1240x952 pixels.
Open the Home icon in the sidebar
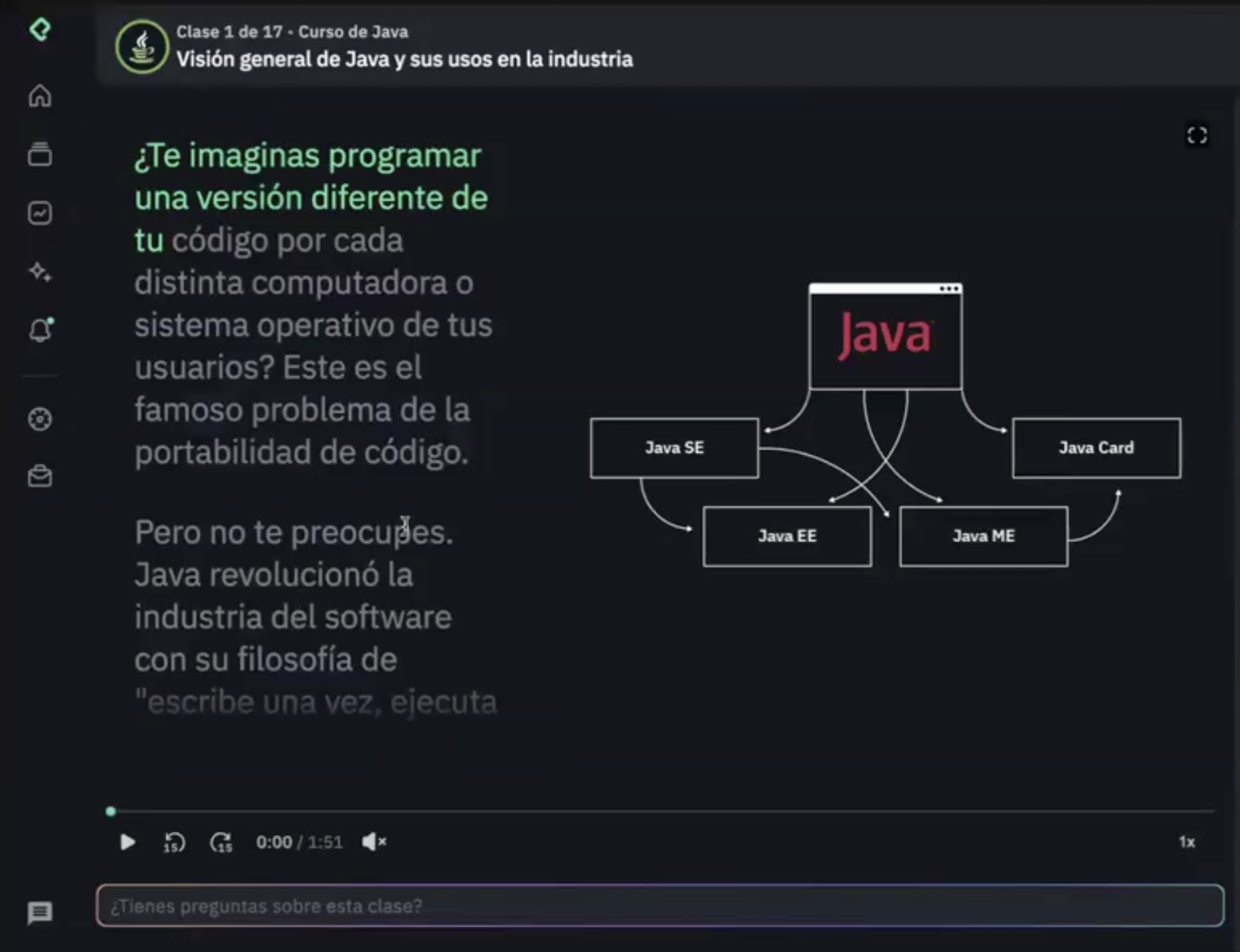point(40,97)
